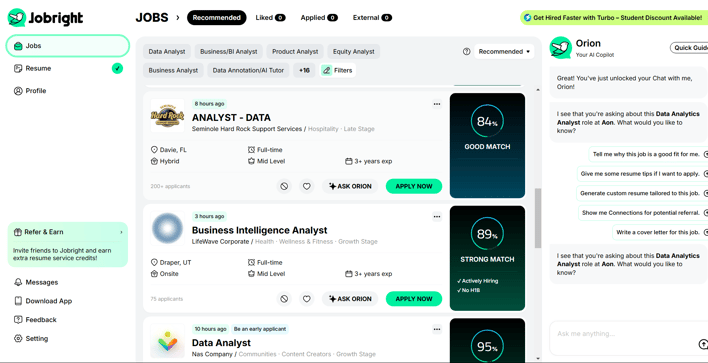Ask Orion about ANALYST - DATA job

pos(350,186)
